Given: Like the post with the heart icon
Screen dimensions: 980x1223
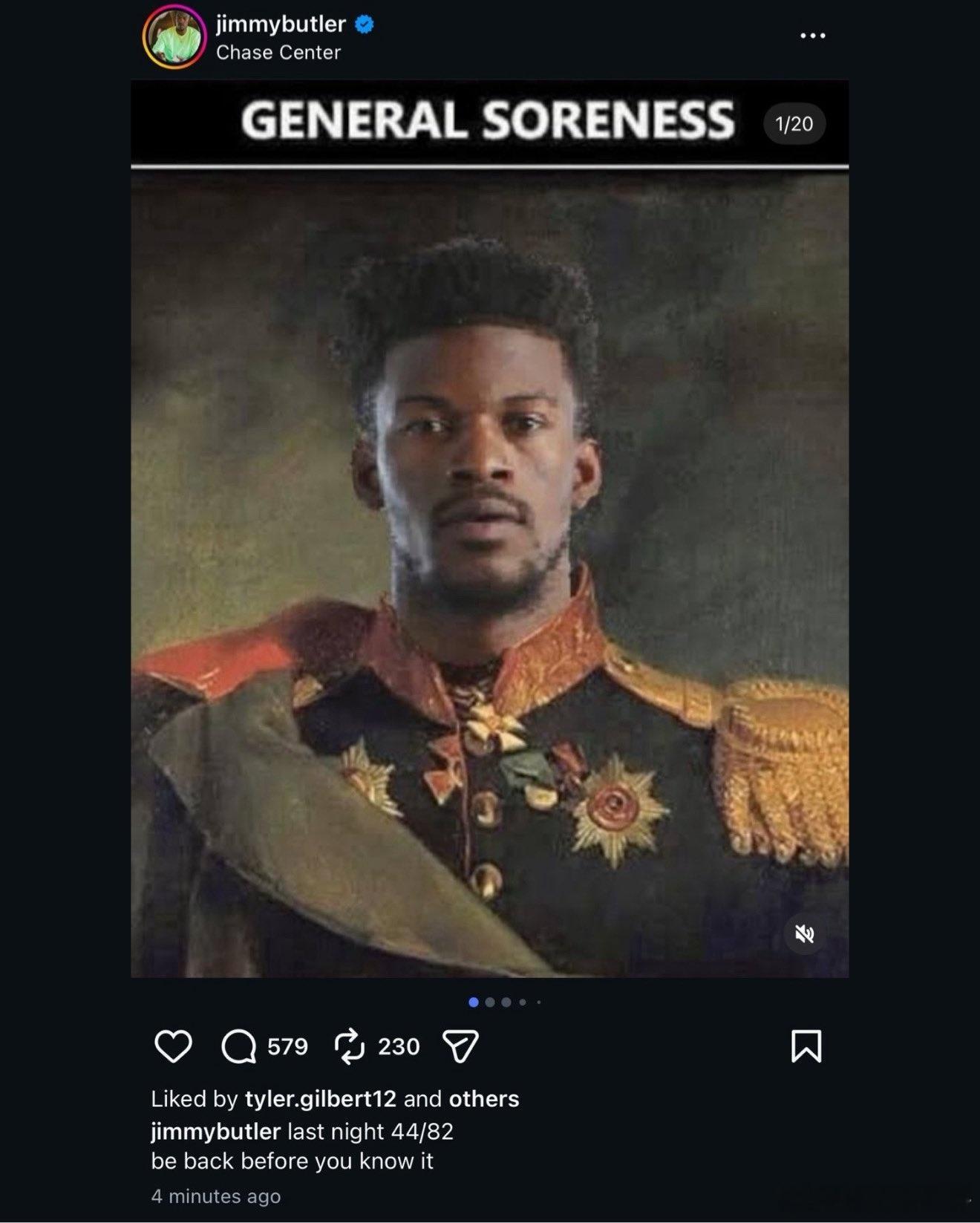Looking at the screenshot, I should point(173,1046).
